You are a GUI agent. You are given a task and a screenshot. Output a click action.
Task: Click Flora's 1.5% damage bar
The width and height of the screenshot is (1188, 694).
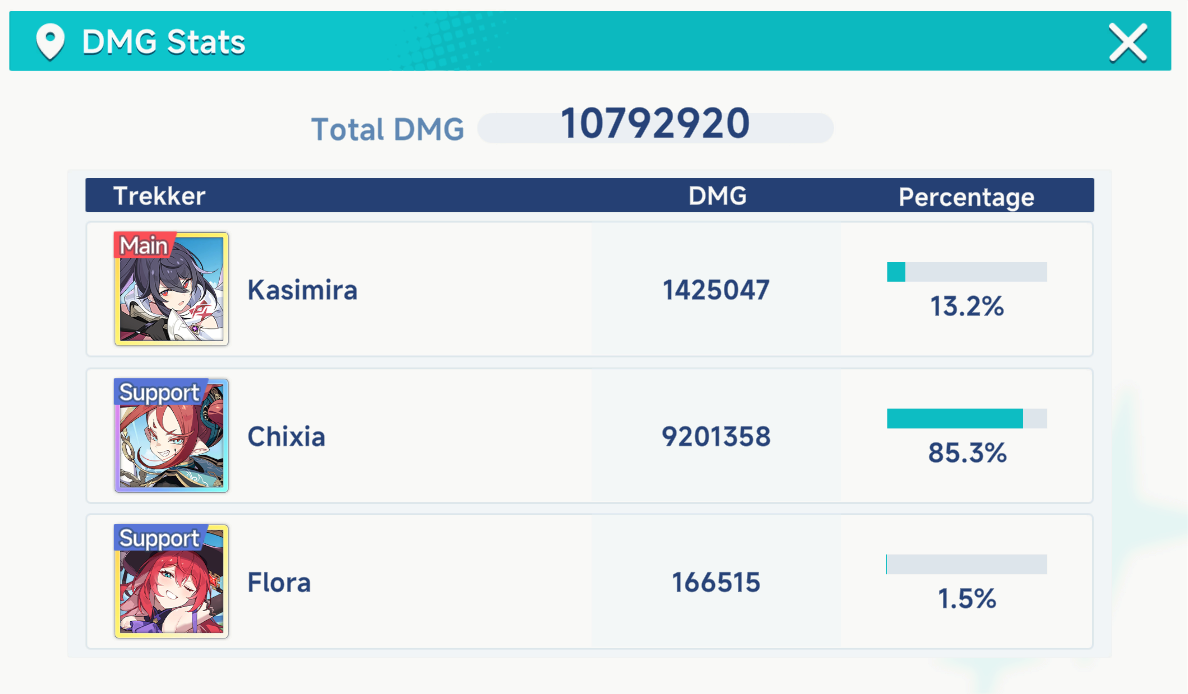point(966,565)
